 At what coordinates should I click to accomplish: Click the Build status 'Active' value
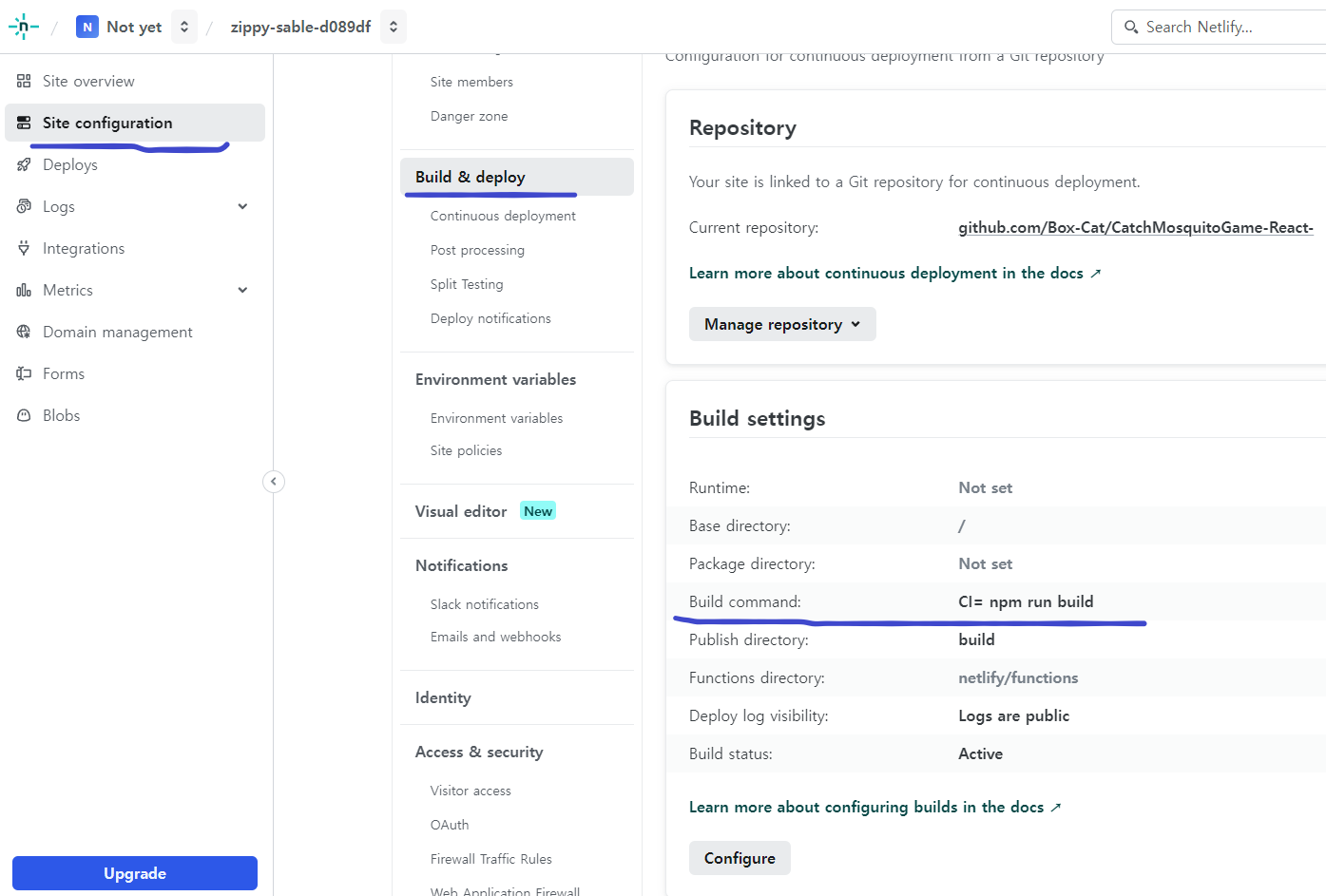[x=980, y=753]
